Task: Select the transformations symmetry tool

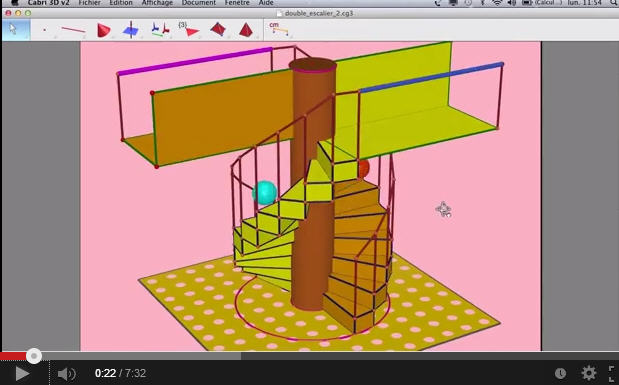Action: [x=160, y=30]
